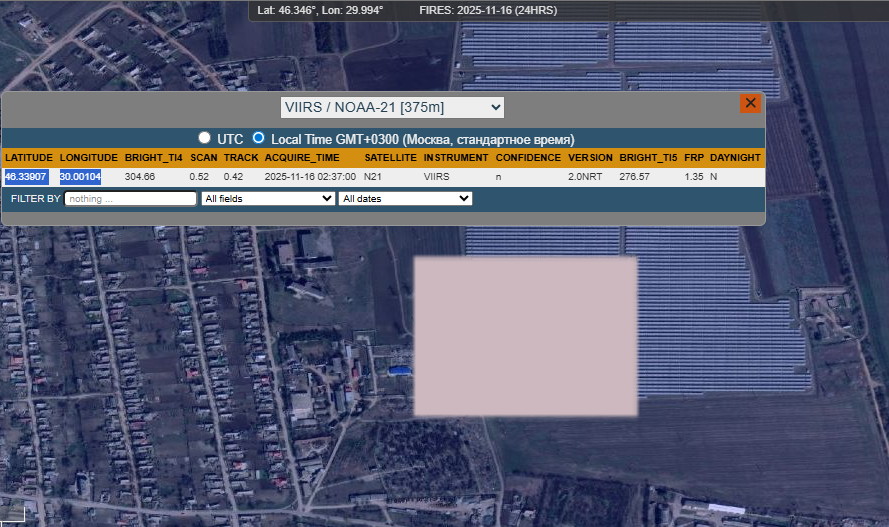Select the highlighted latitude value 46.33907
This screenshot has height=527, width=889.
pyautogui.click(x=26, y=177)
